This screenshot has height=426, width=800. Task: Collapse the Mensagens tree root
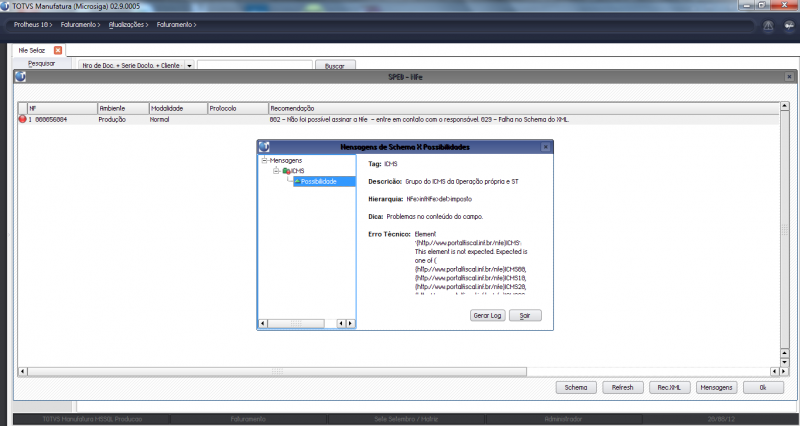click(x=264, y=160)
